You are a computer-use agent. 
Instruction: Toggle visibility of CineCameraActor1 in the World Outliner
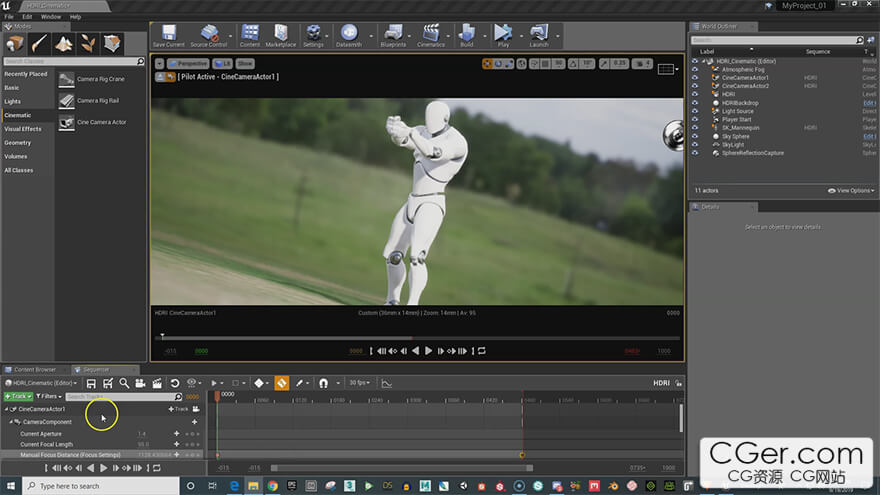(695, 77)
